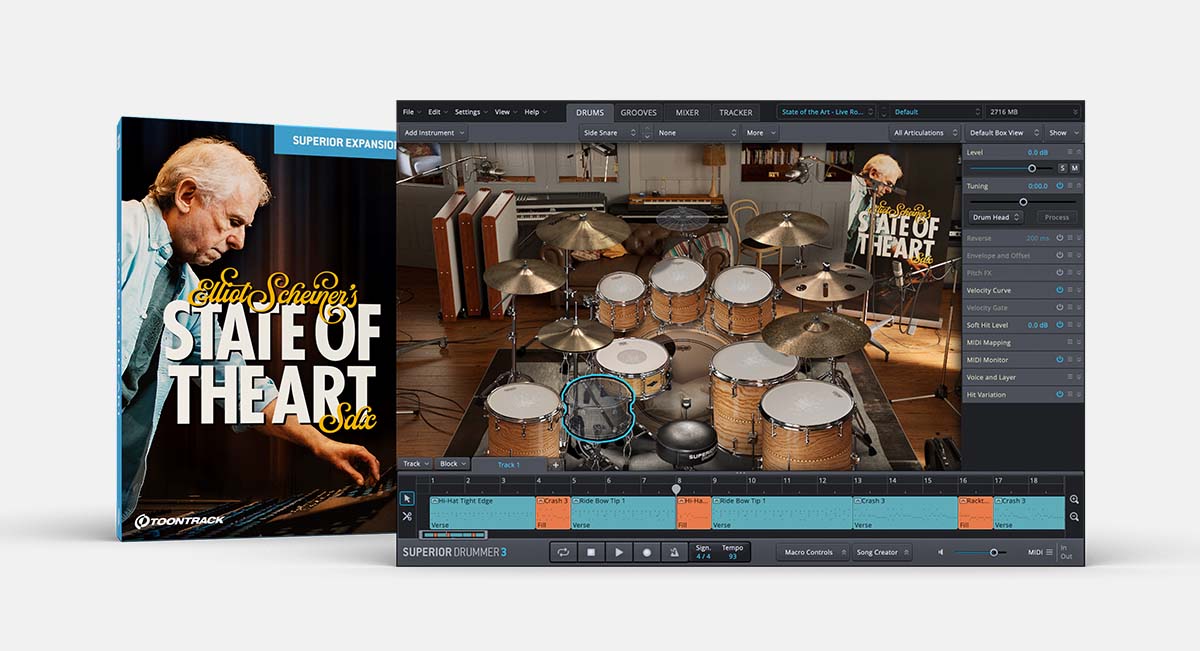Expand the More dropdown

click(760, 132)
